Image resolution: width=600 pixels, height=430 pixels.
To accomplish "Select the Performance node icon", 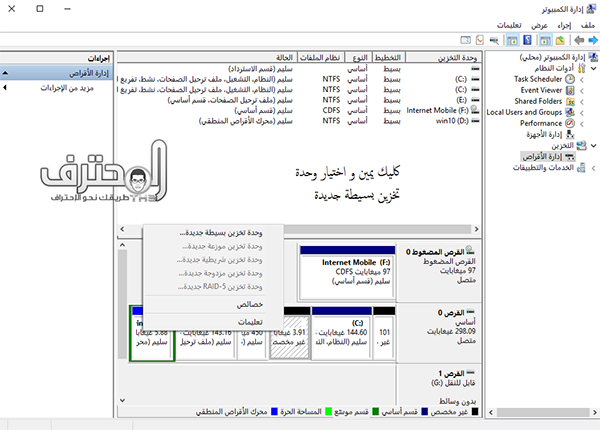I will pyautogui.click(x=571, y=123).
